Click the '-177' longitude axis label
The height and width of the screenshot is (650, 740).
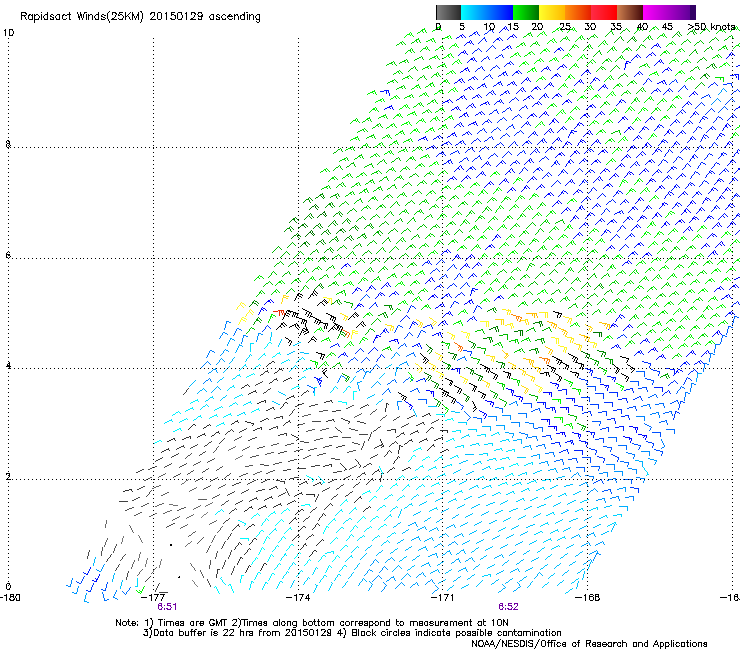154,597
